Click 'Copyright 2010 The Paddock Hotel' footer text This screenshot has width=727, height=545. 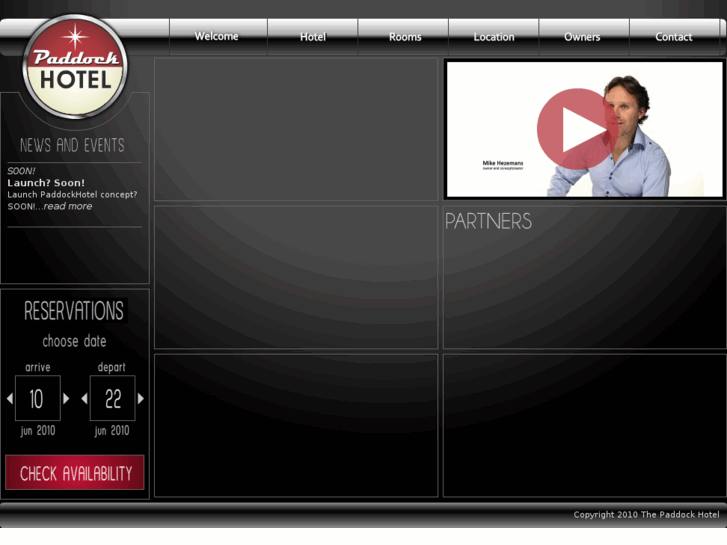point(646,514)
